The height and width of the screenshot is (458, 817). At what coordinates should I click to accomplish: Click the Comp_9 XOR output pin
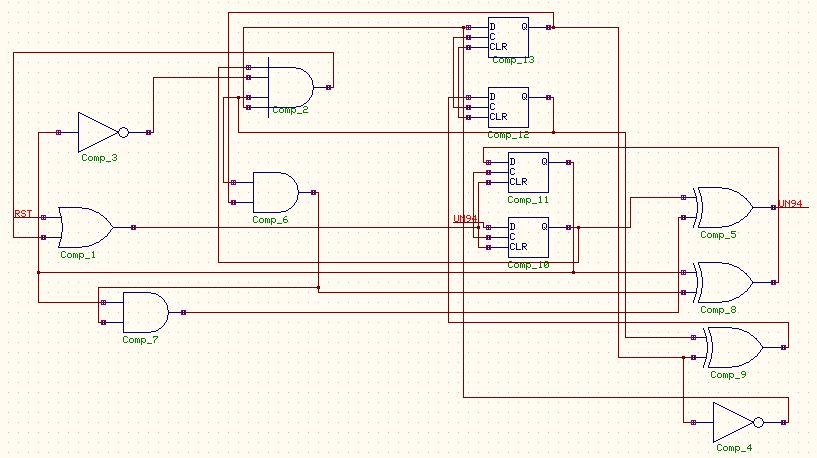tap(783, 347)
